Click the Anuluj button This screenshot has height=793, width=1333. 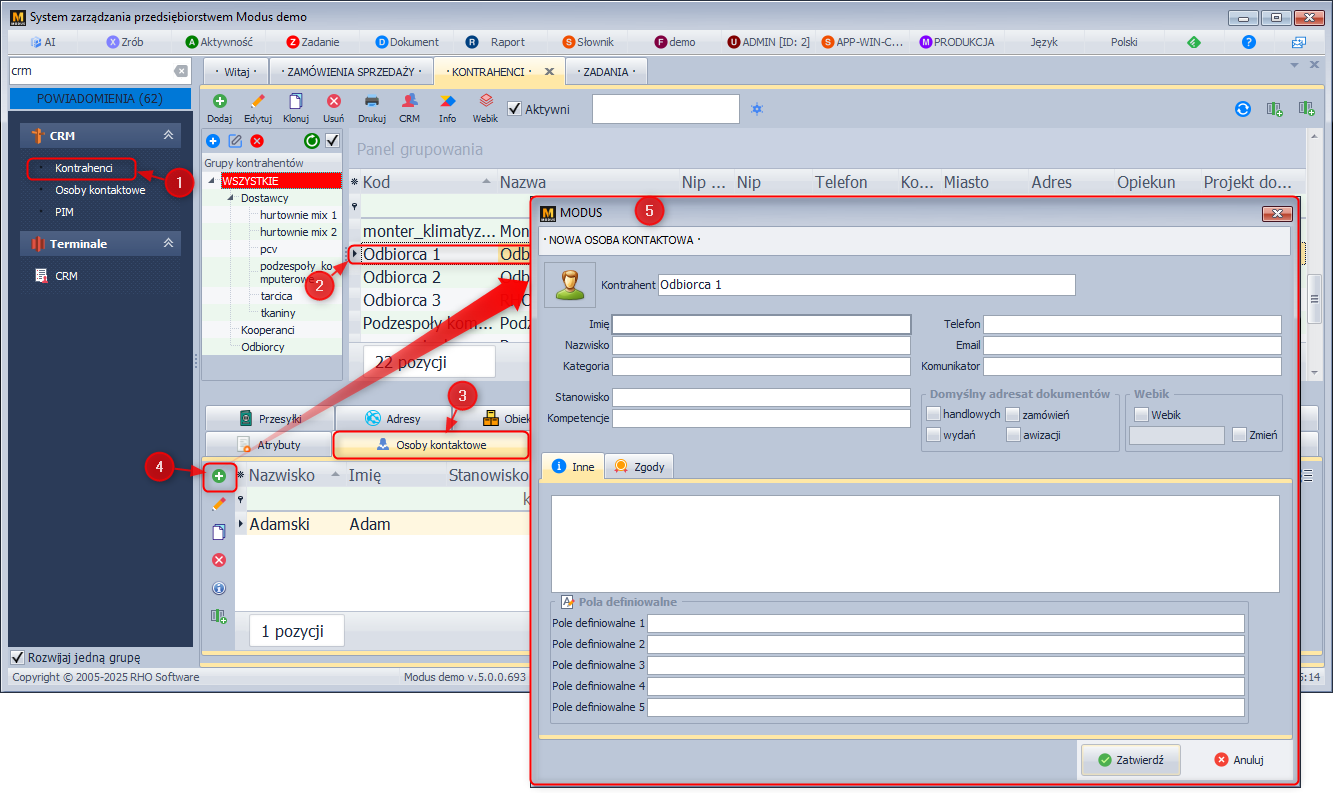tap(1238, 760)
